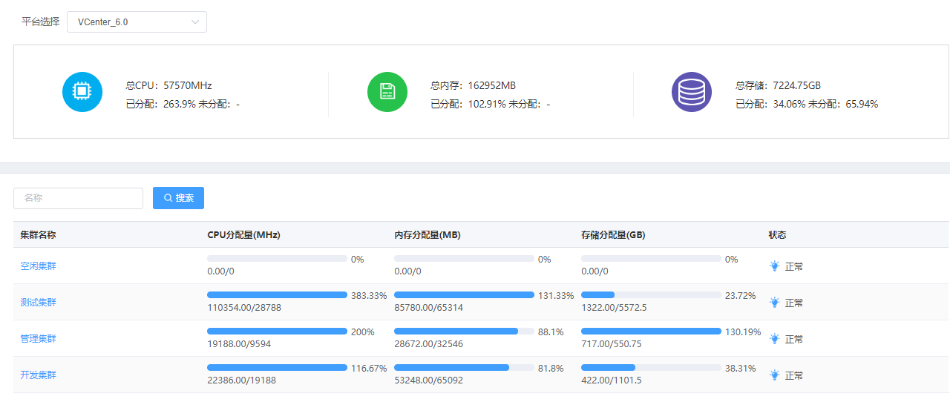Open the 开发集群 cluster link
Viewport: 951px width, 399px height.
[38, 375]
